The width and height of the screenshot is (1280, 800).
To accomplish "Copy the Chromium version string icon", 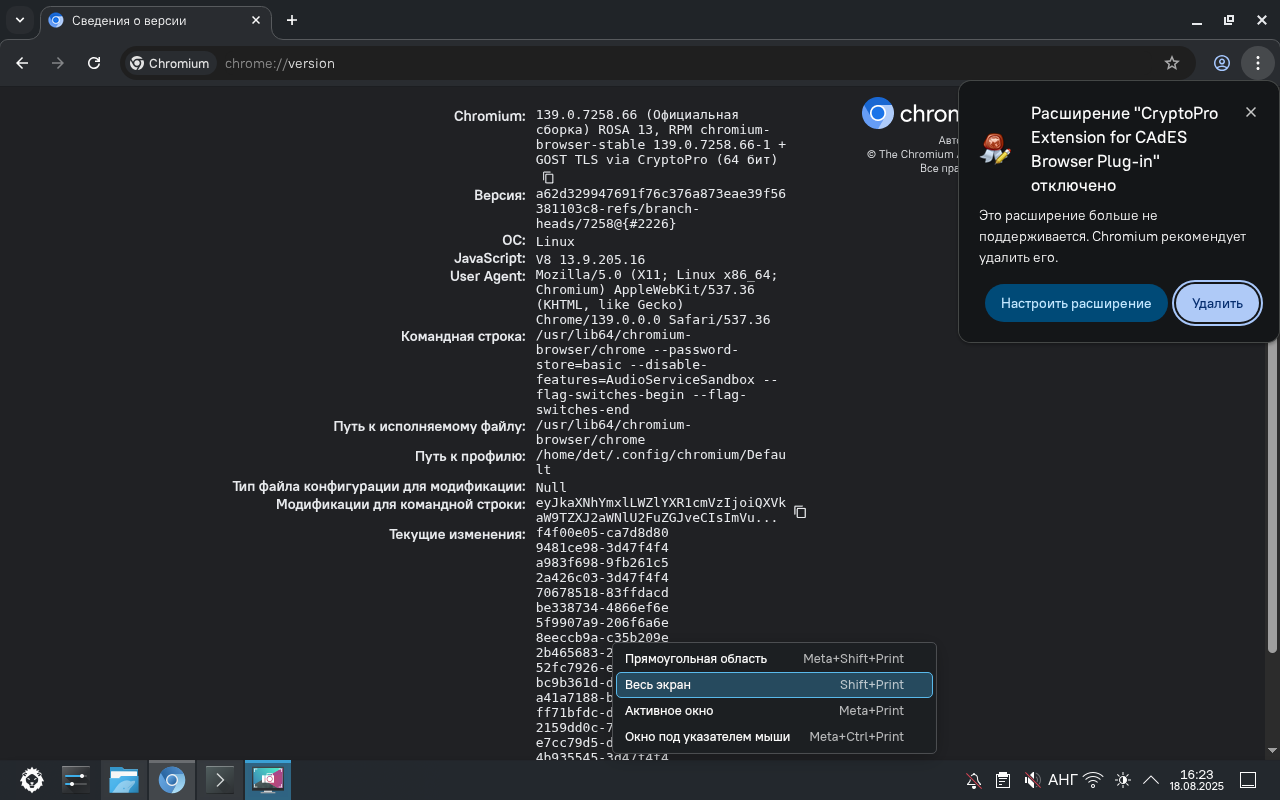I will click(548, 177).
